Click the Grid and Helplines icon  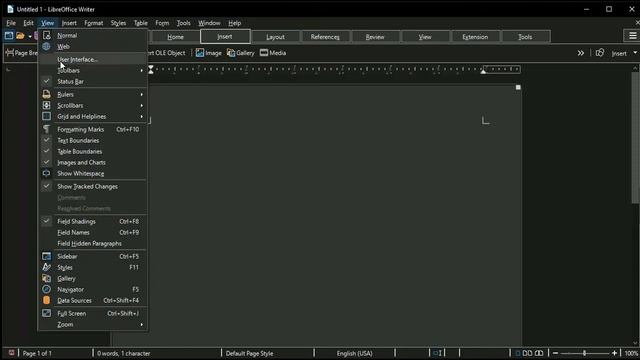tap(47, 116)
